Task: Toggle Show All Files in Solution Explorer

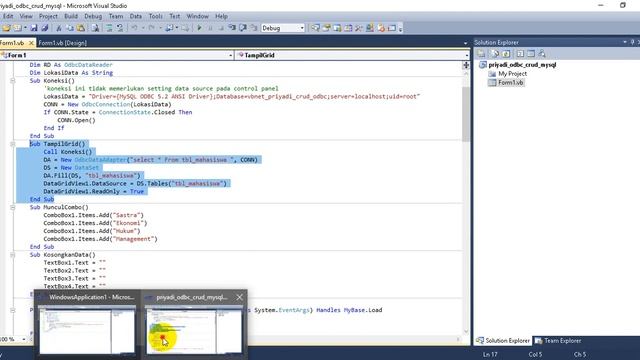Action: coord(495,53)
